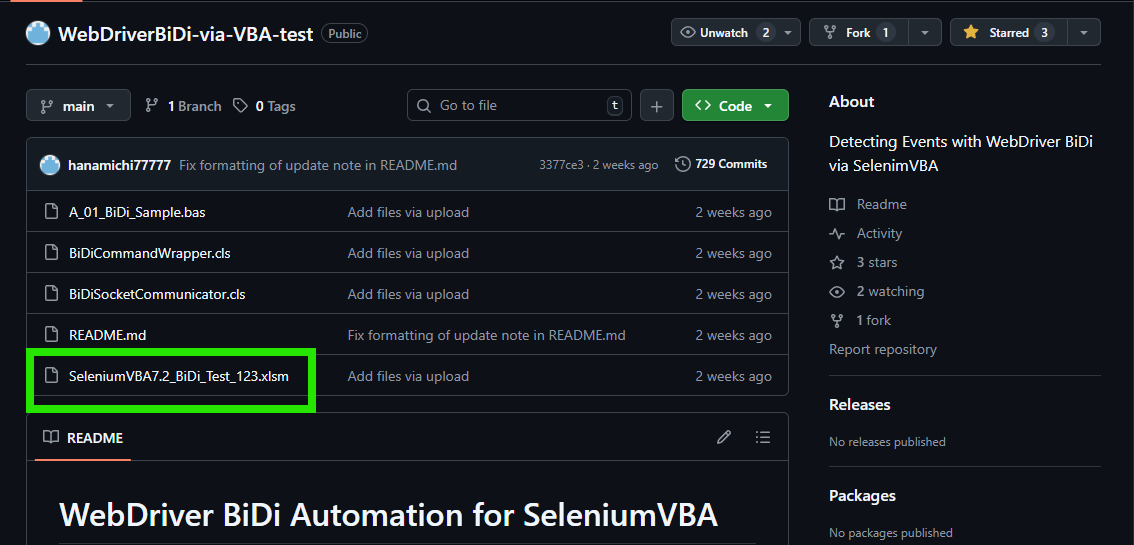Open the Packages heading link
Image resolution: width=1134 pixels, height=545 pixels.
click(x=862, y=496)
